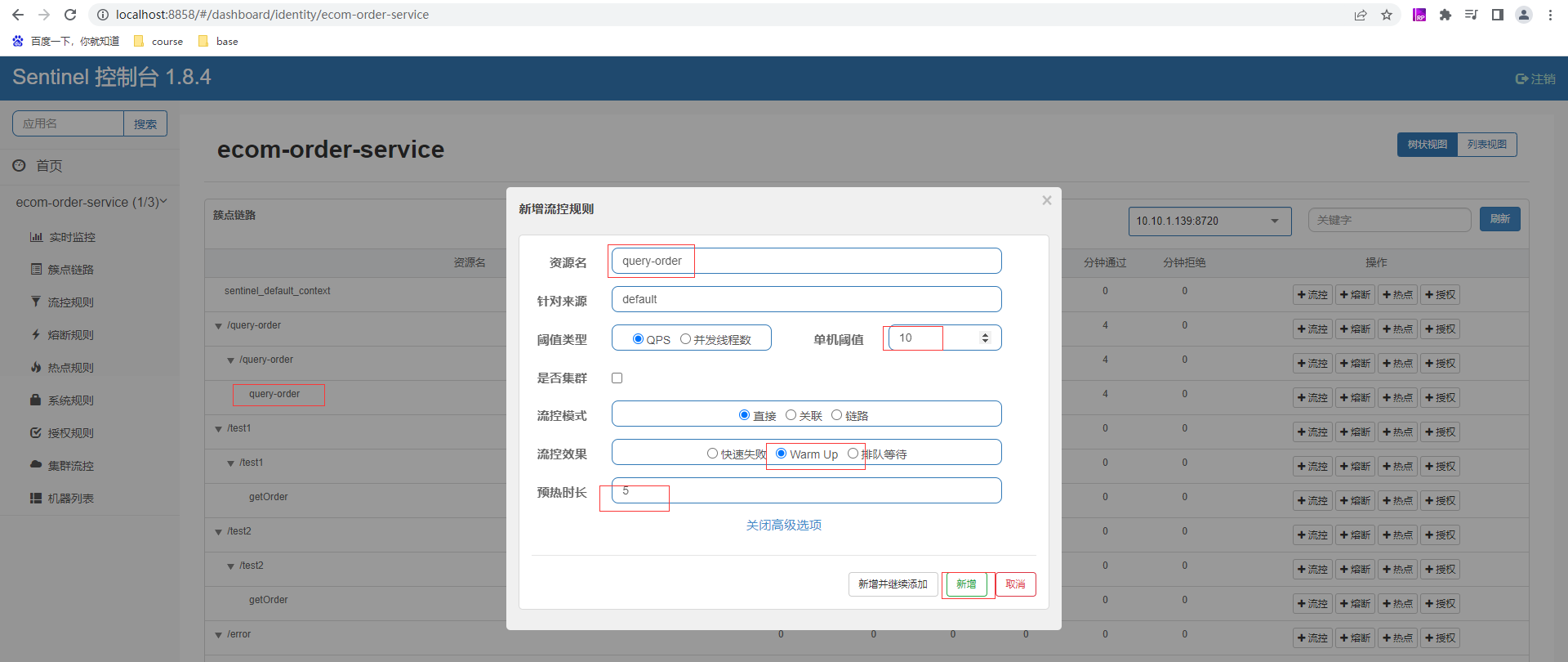Open 熔断规则 in the sidebar
Image resolution: width=1568 pixels, height=662 pixels.
63,335
